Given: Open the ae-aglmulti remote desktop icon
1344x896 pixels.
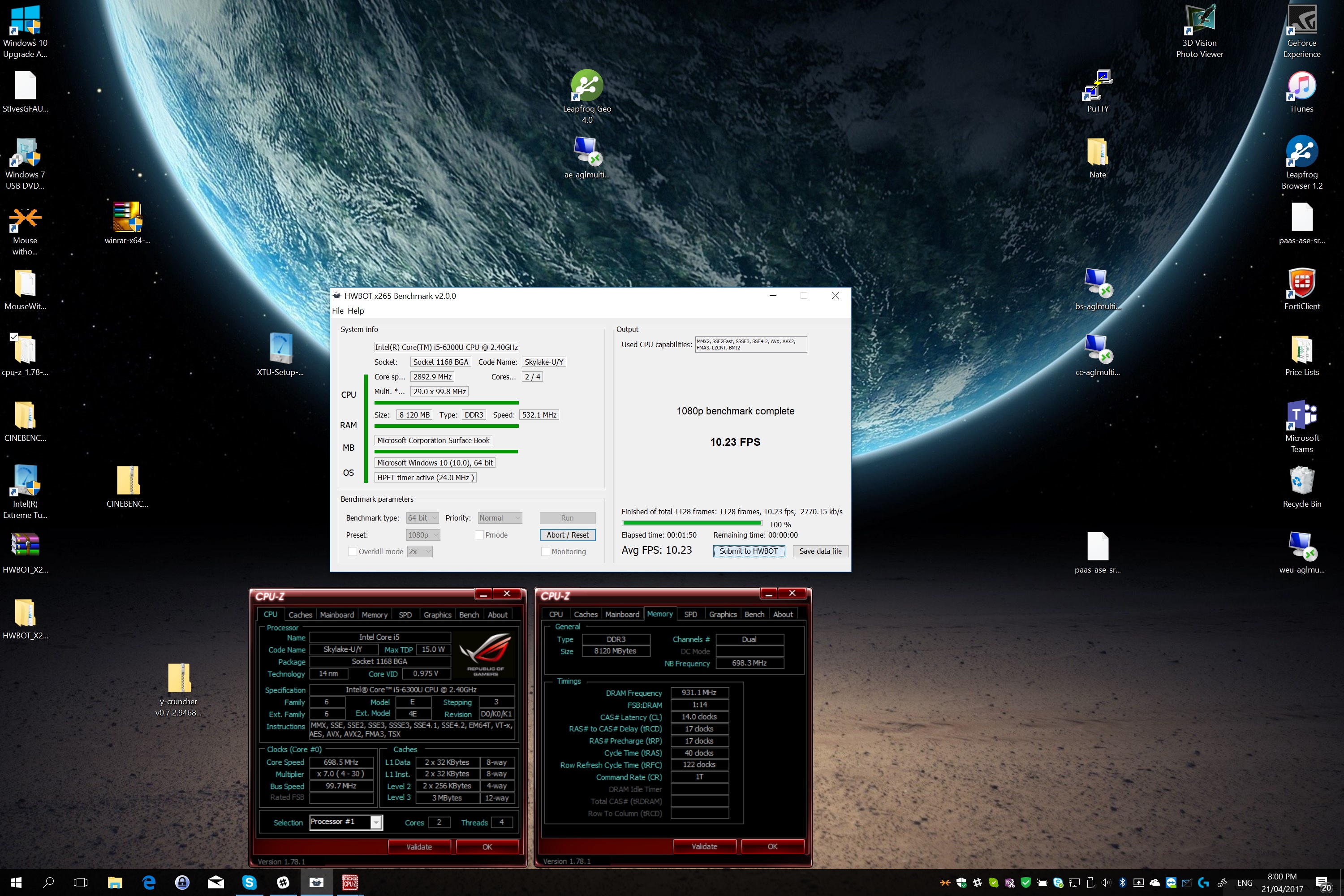Looking at the screenshot, I should coord(587,157).
